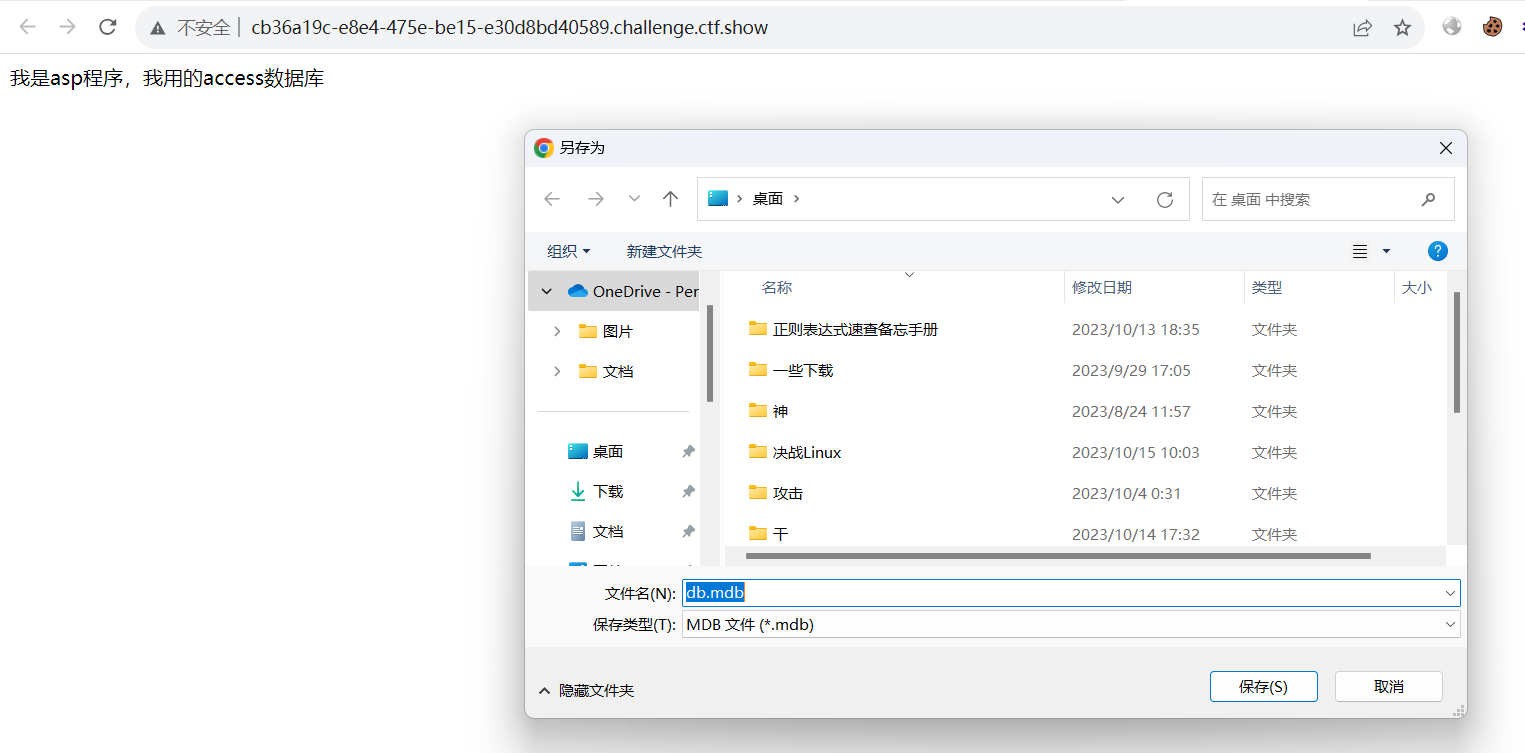1525x753 pixels.
Task: Click the file list vertical scrollbar
Action: (x=1457, y=352)
